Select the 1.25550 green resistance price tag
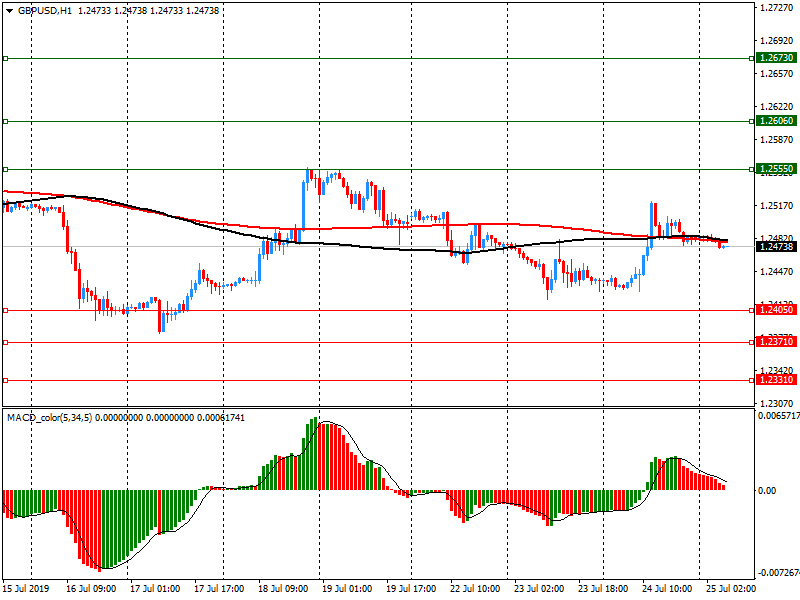 (776, 169)
